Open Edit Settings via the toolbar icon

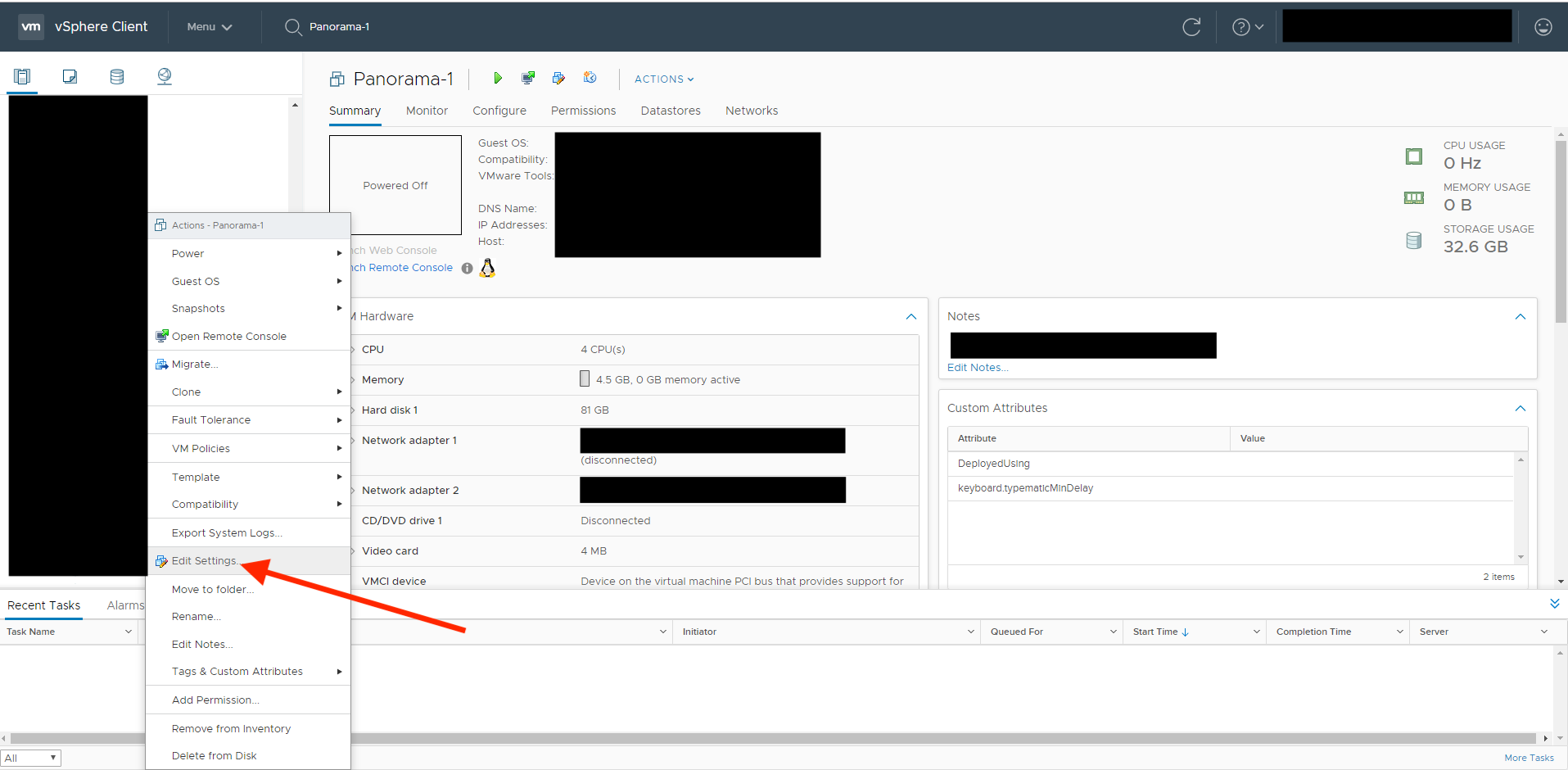558,78
